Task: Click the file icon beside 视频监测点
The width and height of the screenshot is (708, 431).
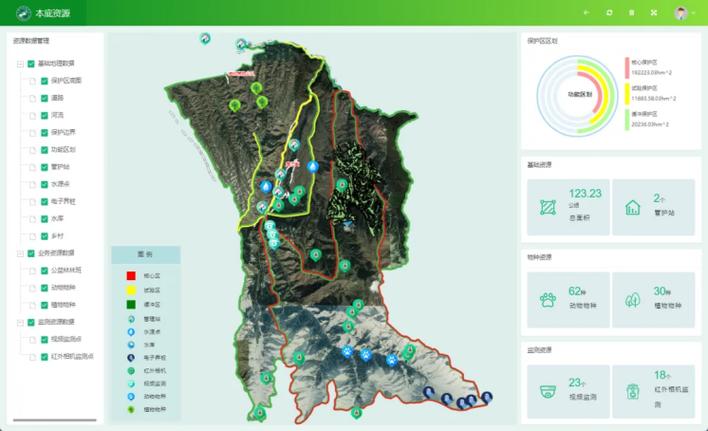Action: (33, 339)
